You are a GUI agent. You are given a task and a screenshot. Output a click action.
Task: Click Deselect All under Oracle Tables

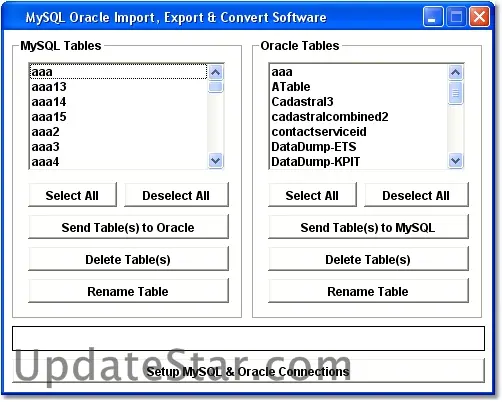pyautogui.click(x=416, y=195)
